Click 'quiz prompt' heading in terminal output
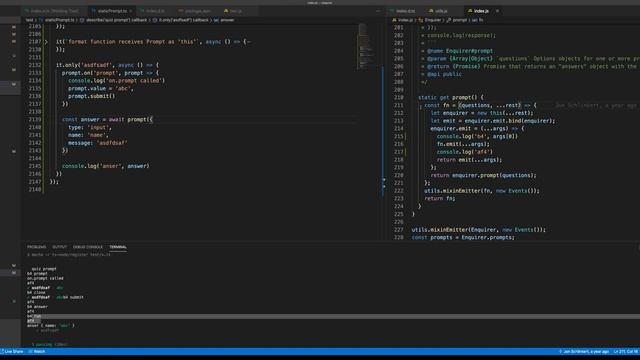This screenshot has height=360, width=640. [x=44, y=269]
